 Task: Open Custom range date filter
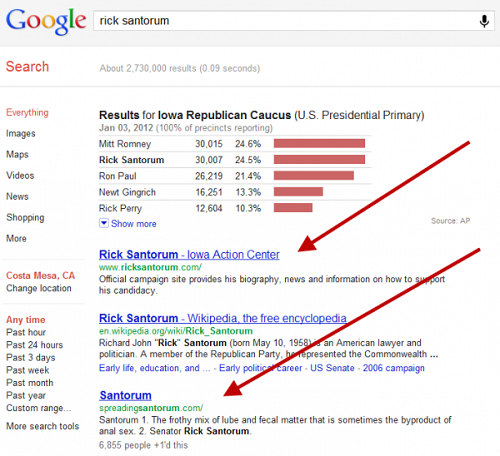pyautogui.click(x=39, y=408)
